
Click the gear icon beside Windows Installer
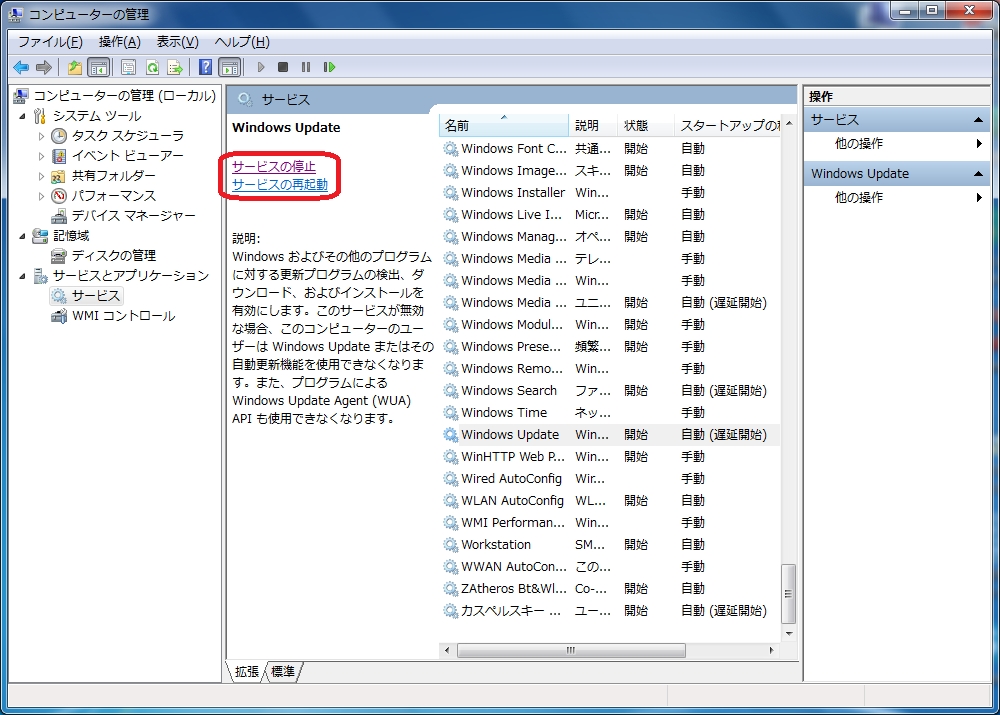click(x=451, y=193)
